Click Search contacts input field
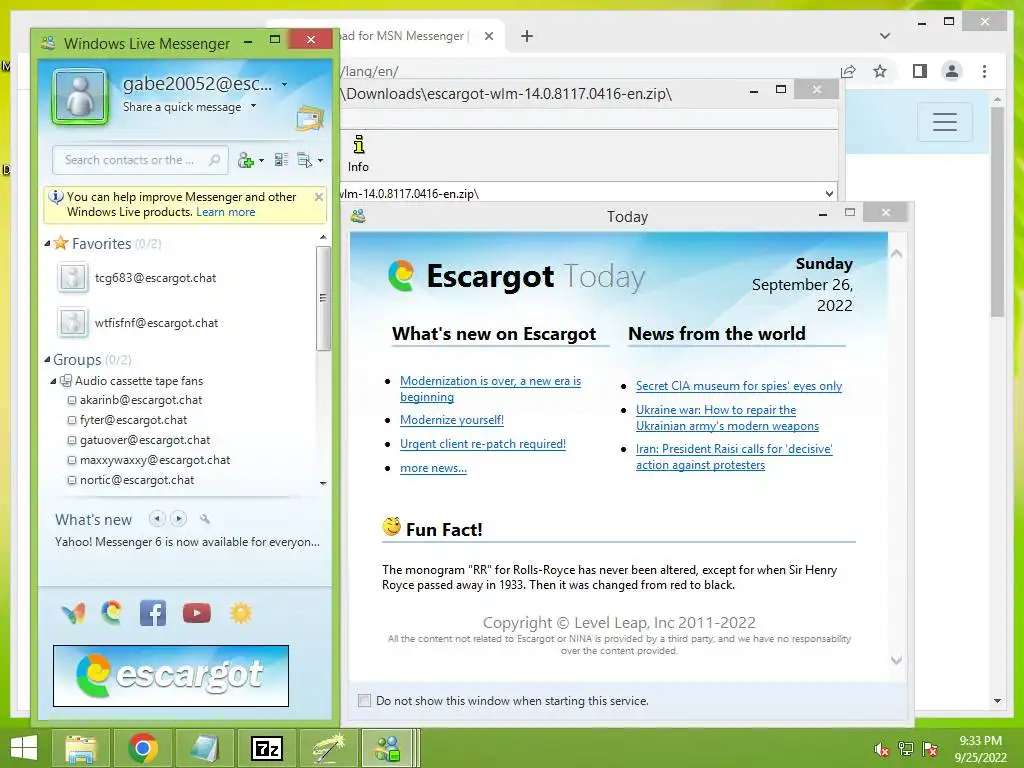1024x768 pixels. click(140, 160)
